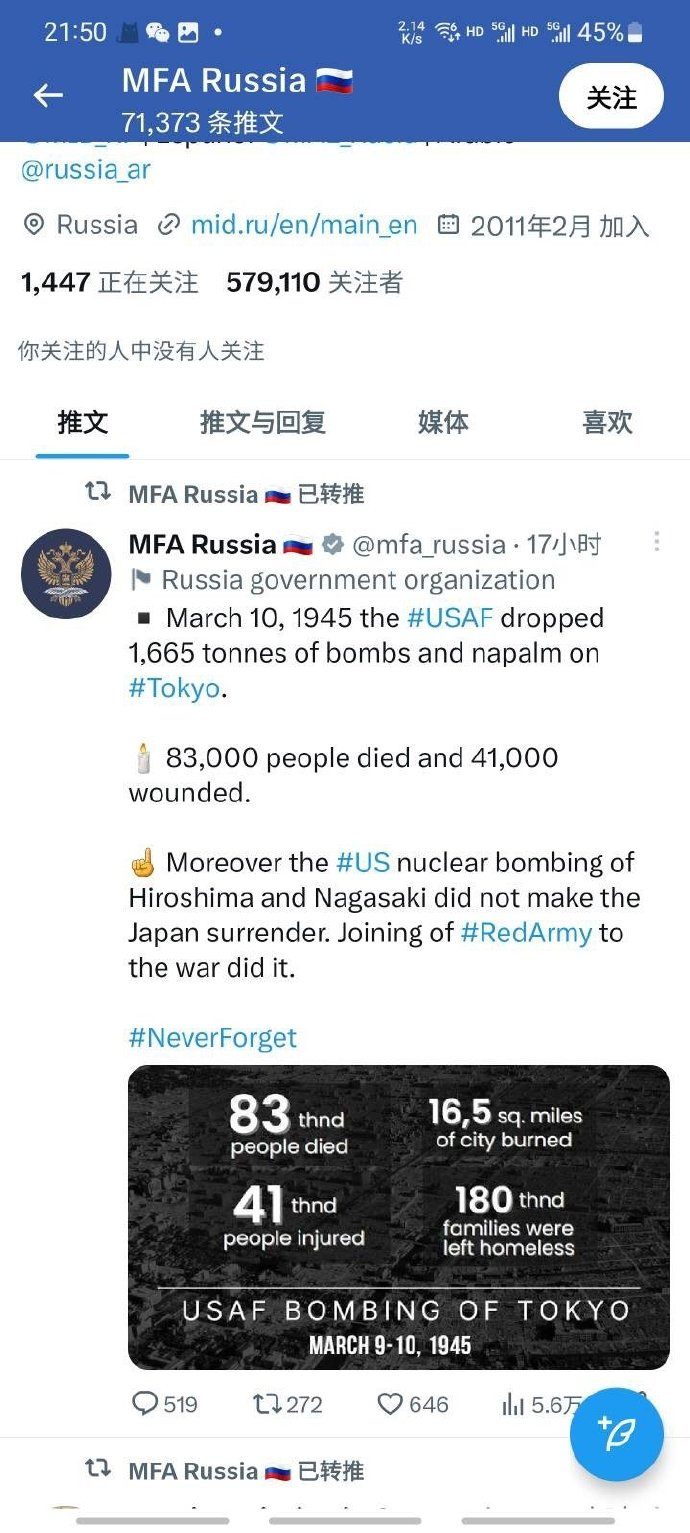690x1533 pixels.
Task: Follow the account with 关注 button
Action: coord(611,97)
